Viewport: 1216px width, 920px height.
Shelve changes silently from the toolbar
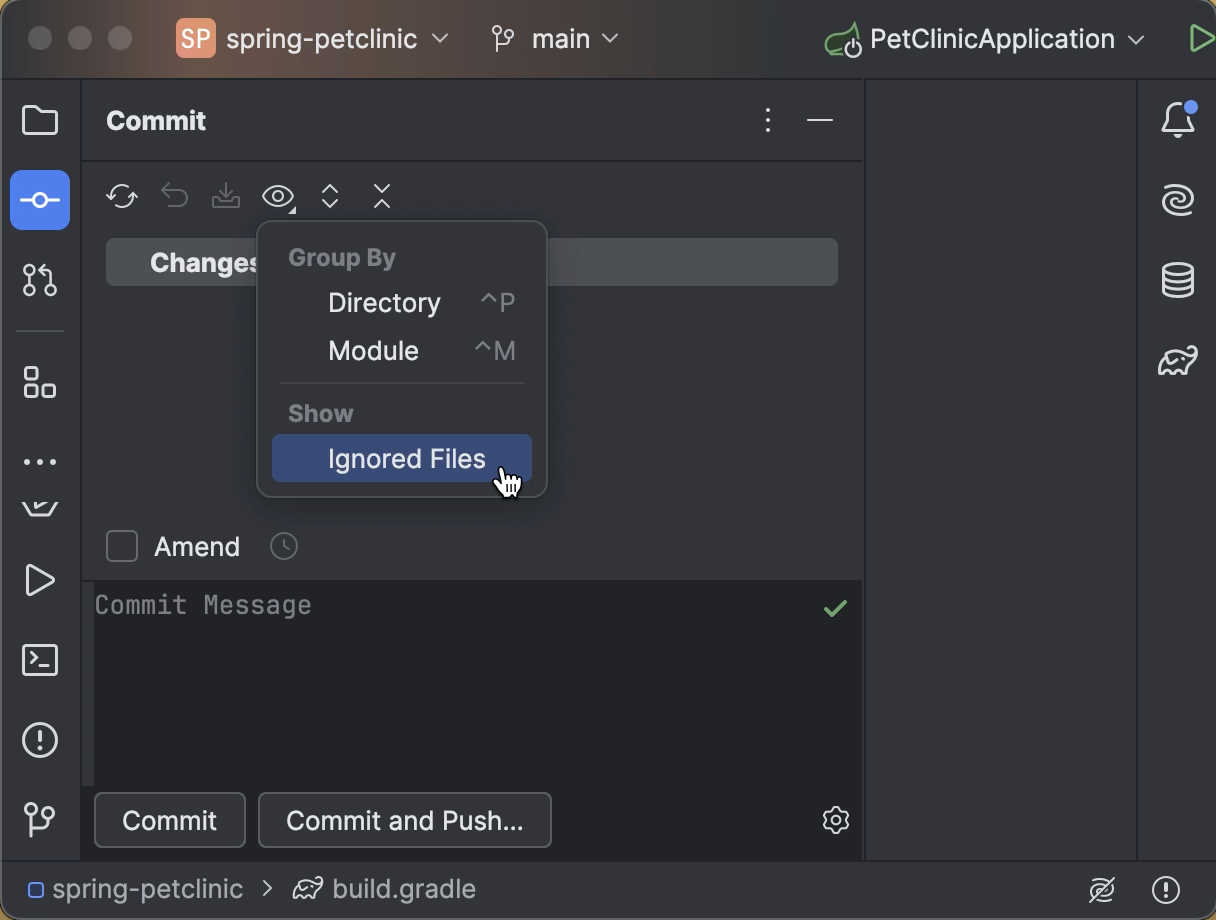tap(225, 196)
